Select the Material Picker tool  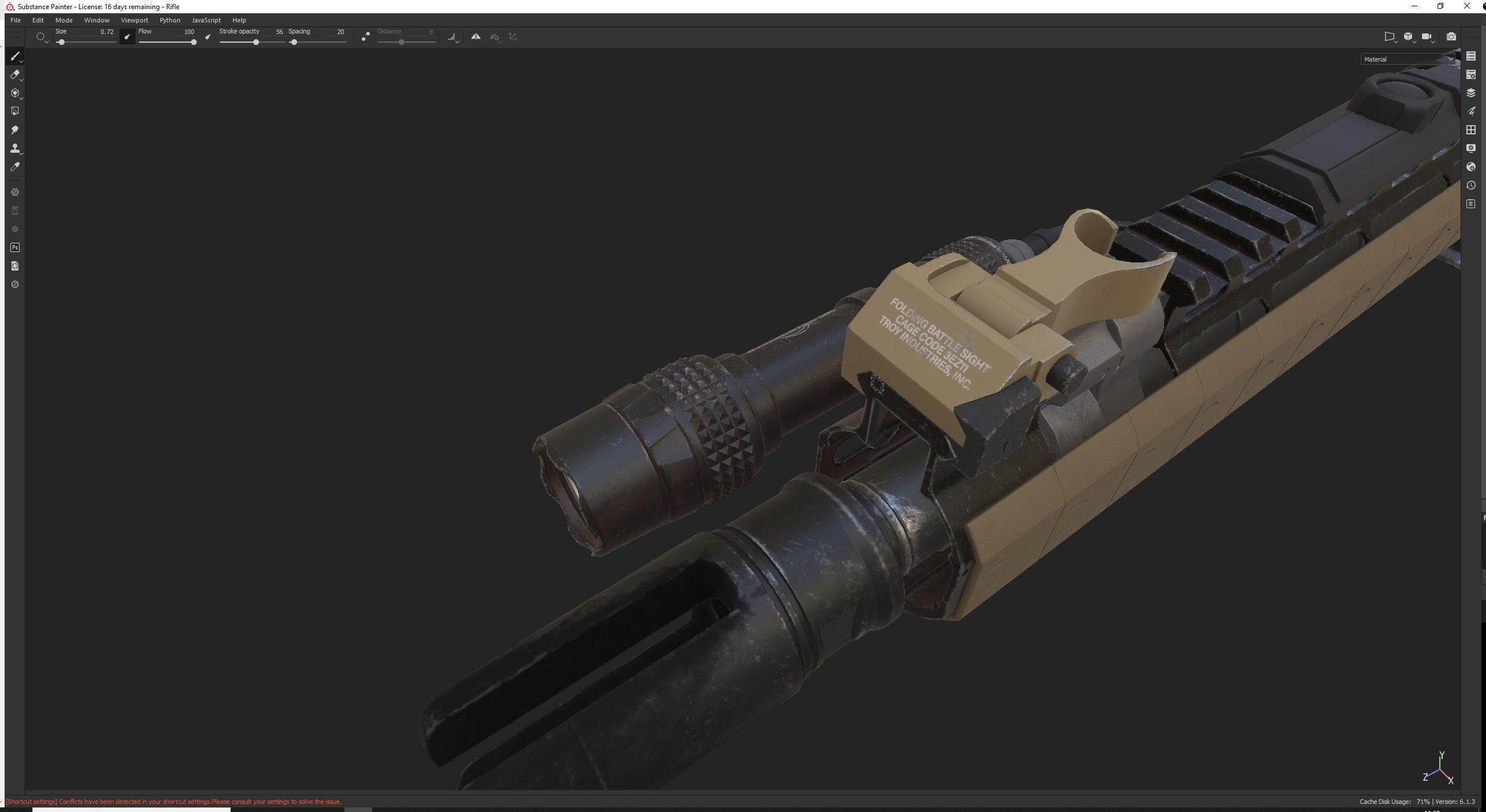[16, 167]
